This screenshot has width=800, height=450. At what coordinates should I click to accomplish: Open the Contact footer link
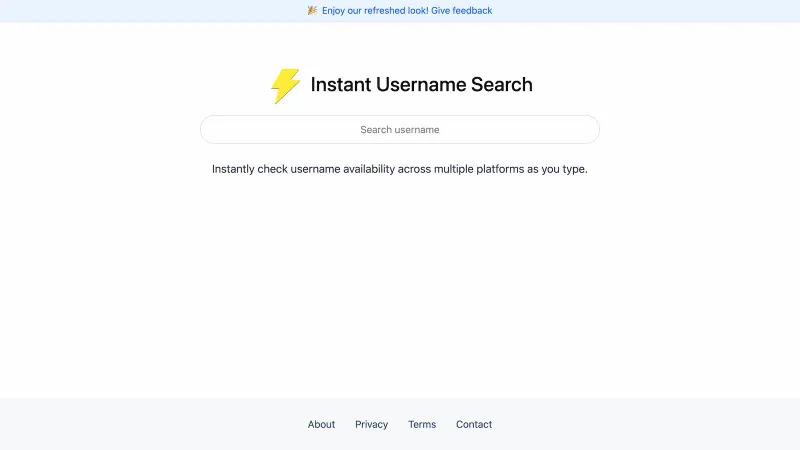[474, 424]
